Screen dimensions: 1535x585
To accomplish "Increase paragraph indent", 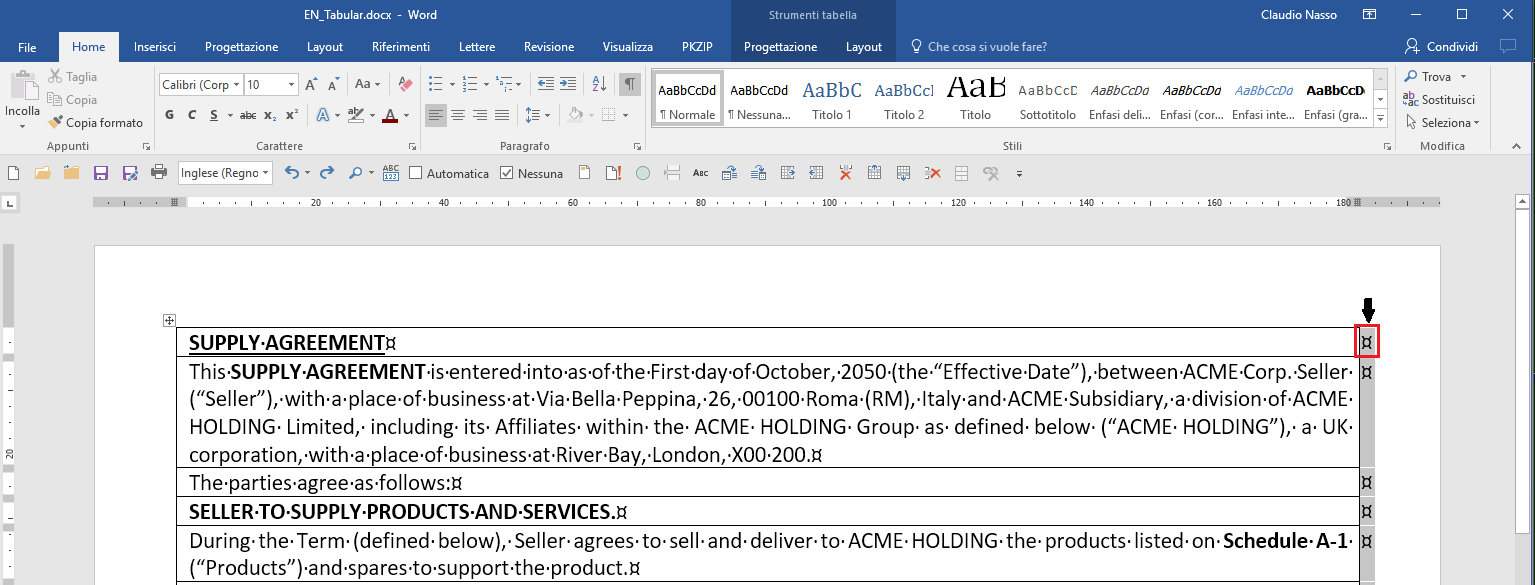I will coord(567,84).
